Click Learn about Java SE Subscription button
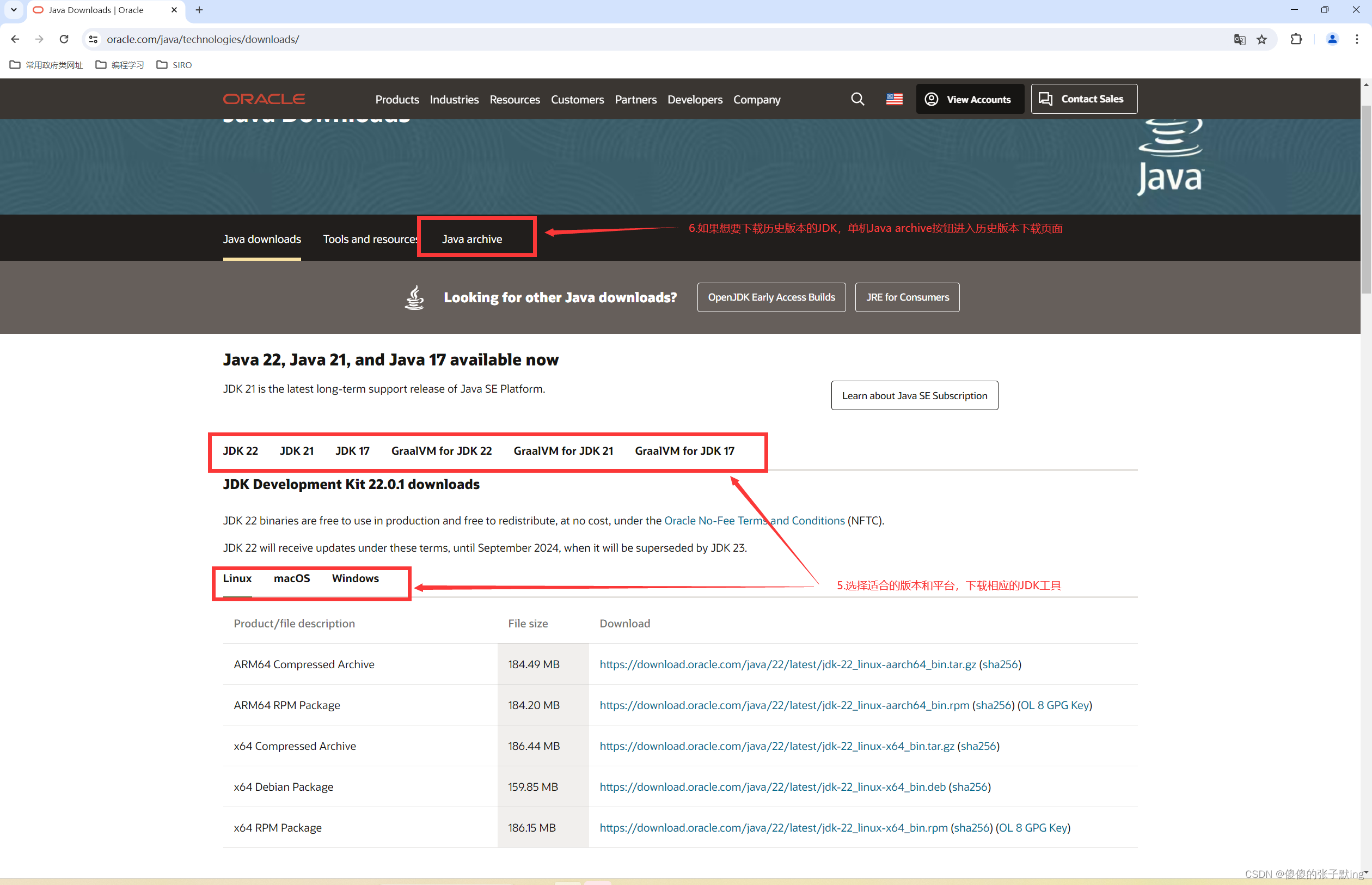This screenshot has height=885, width=1372. coord(914,395)
